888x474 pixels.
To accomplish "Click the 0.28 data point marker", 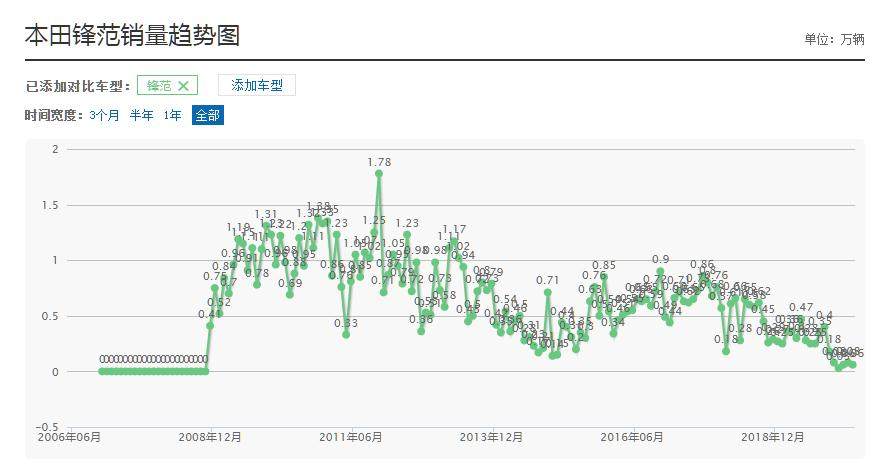I will [740, 340].
